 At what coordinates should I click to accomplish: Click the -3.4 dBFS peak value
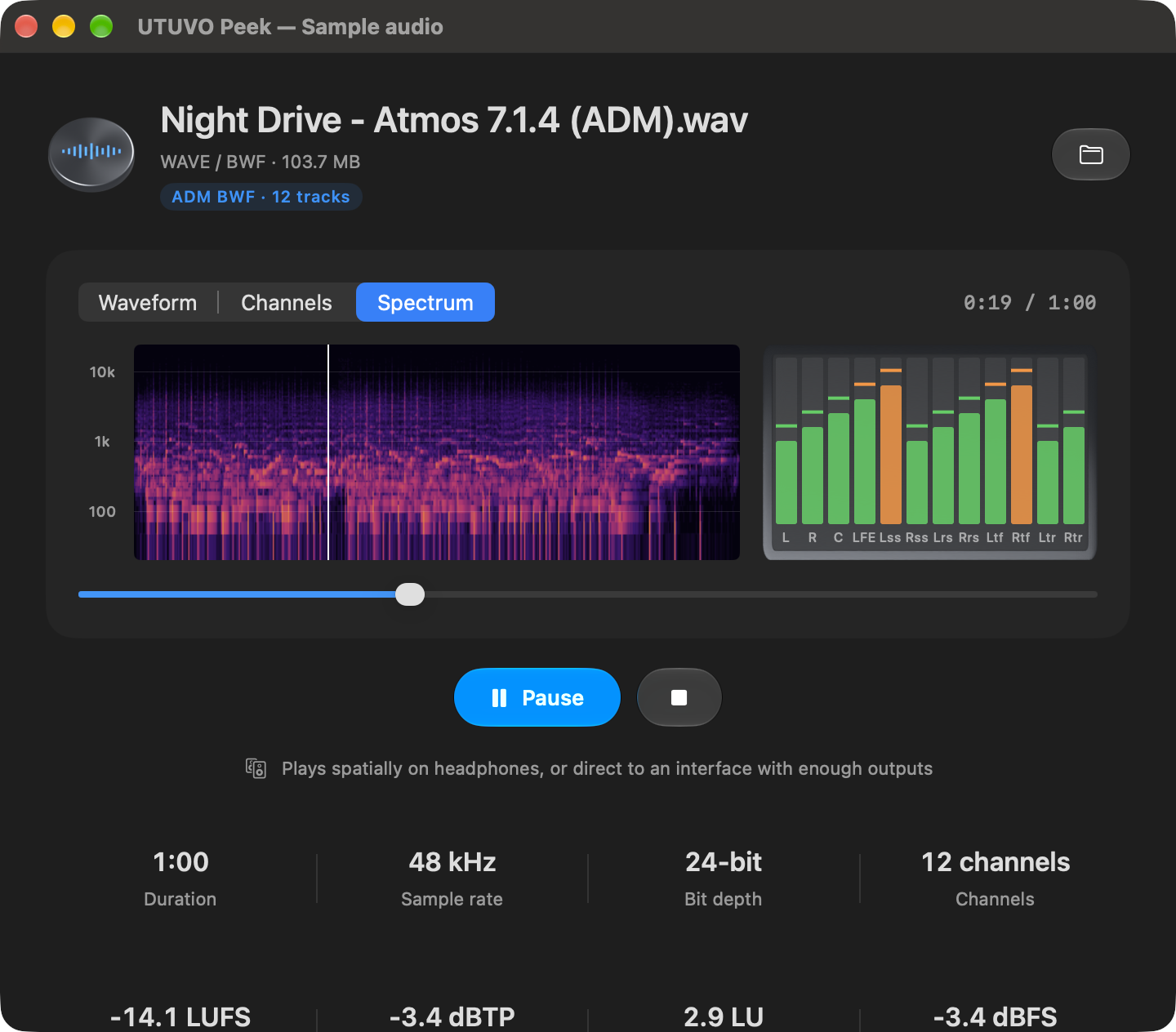(x=996, y=1017)
